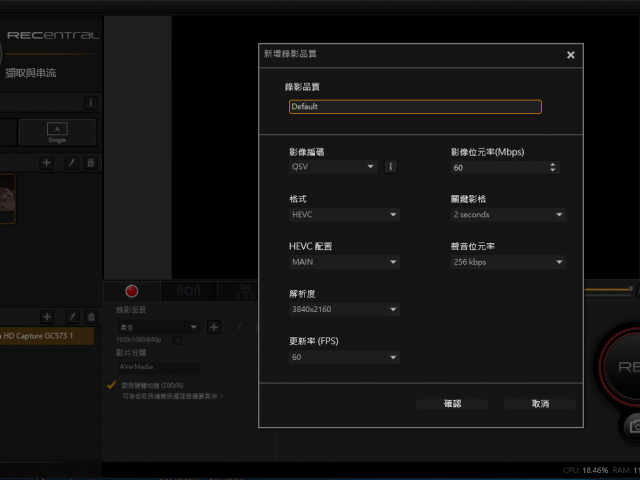Open the 錄影品質 preset dropdown in main window

pyautogui.click(x=158, y=327)
